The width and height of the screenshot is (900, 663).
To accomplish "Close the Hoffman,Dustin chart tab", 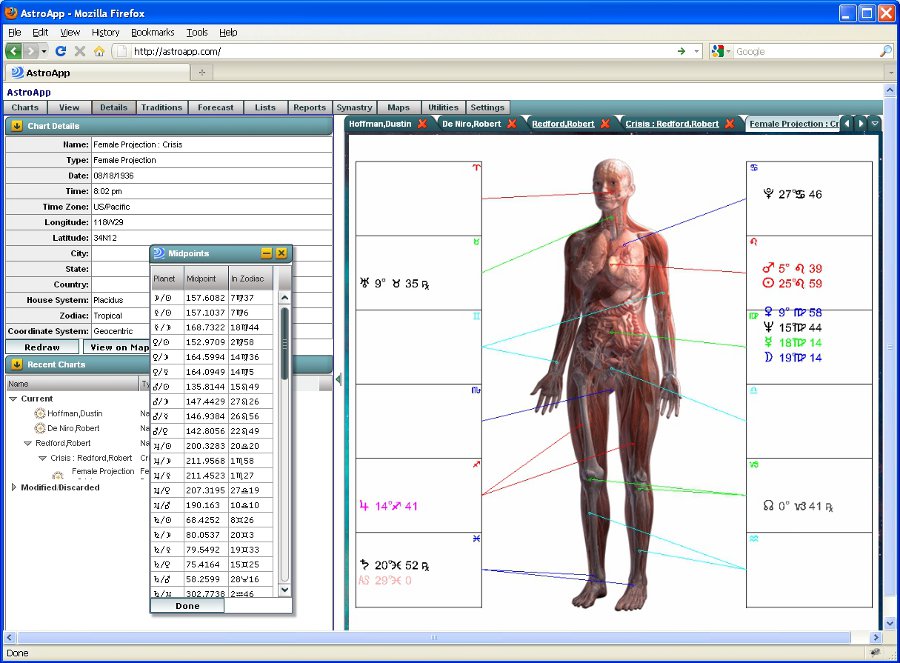I will pos(422,123).
